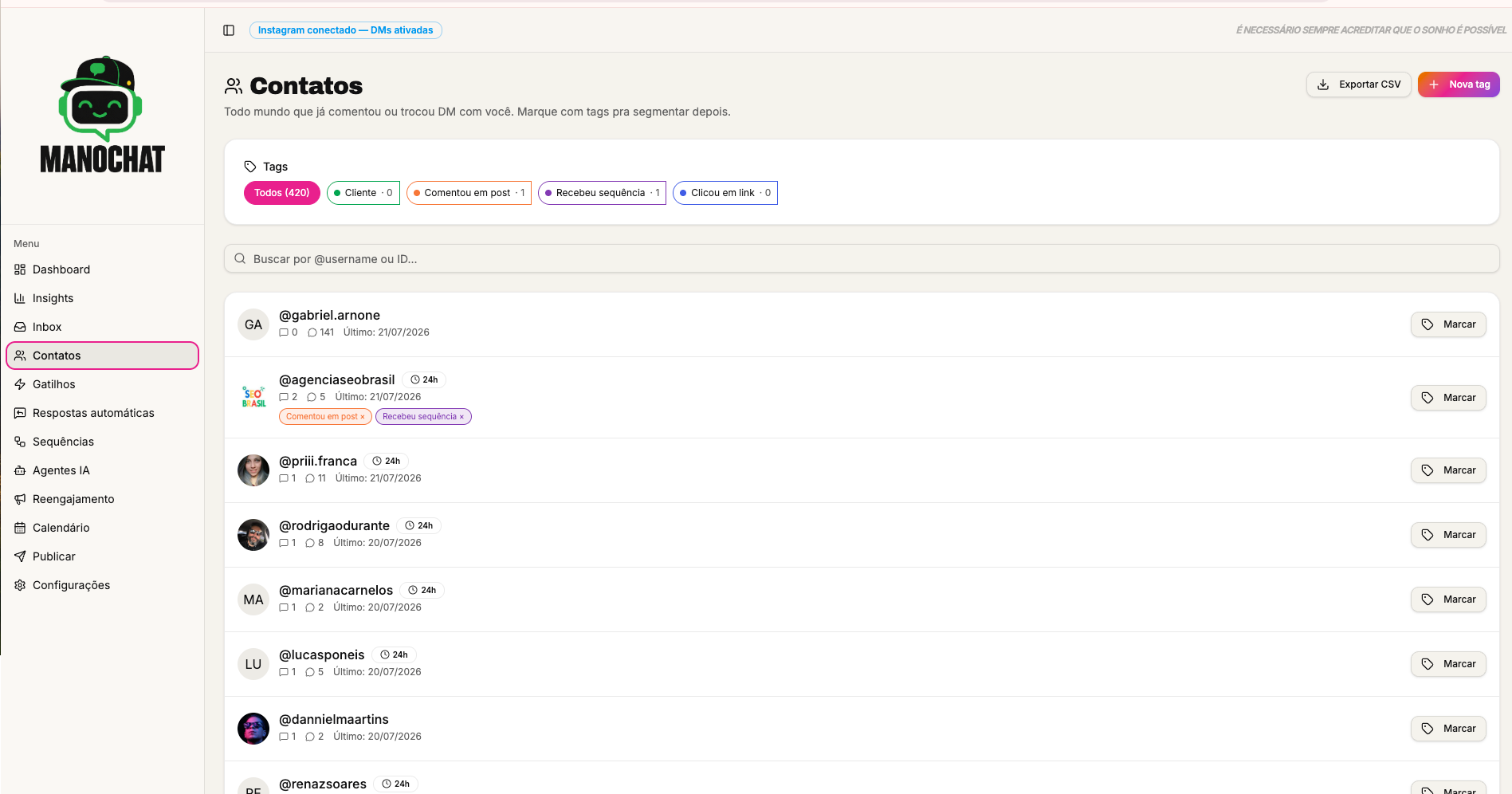Click the 24h badge on @lucasponeis
Viewport: 1512px width, 794px height.
click(x=394, y=655)
